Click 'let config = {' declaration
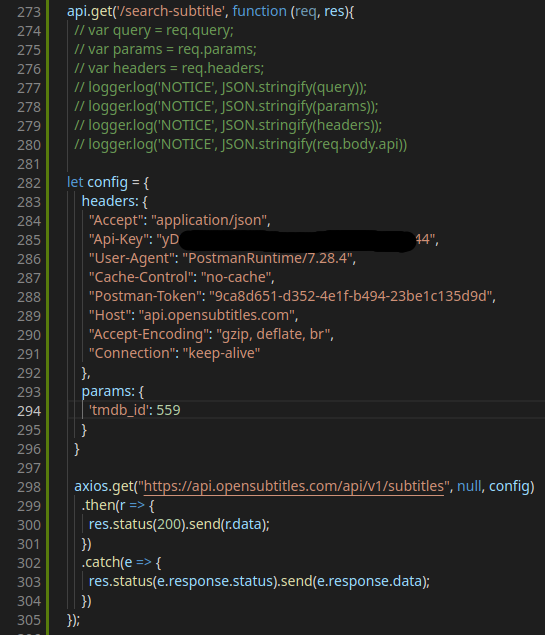 [108, 183]
